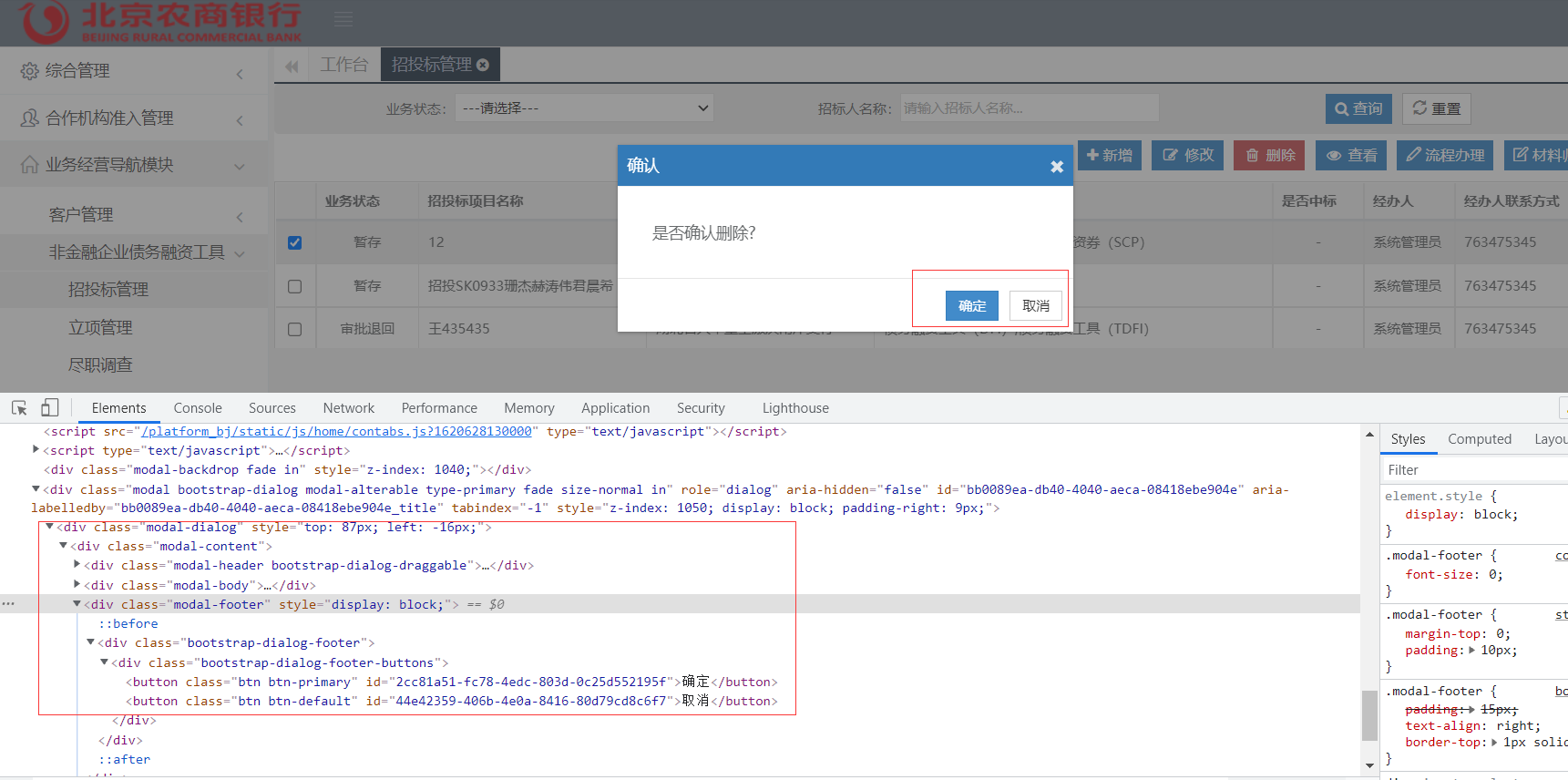Switch to DevTools Network tab
This screenshot has width=1568, height=780.
[x=348, y=408]
